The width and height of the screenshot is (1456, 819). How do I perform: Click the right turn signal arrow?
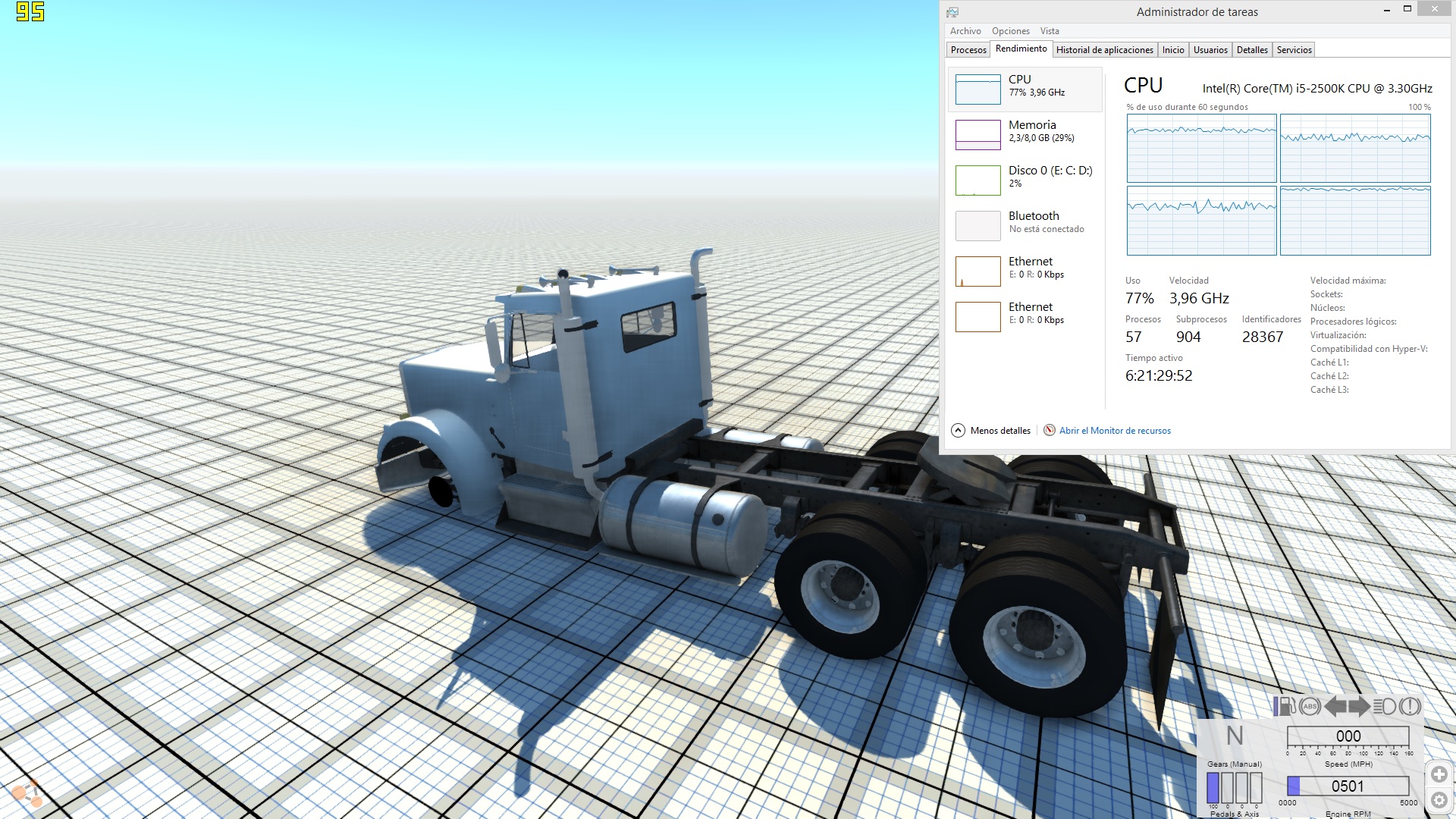pos(1359,706)
